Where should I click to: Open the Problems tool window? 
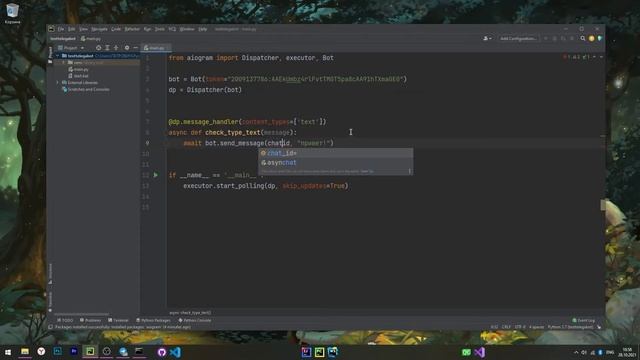pyautogui.click(x=90, y=320)
